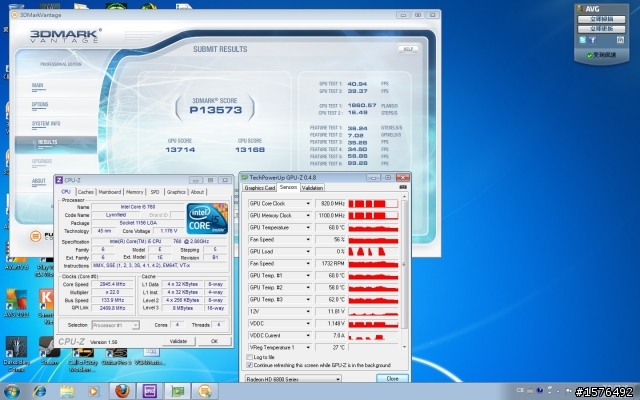Click GPU-Z sensors scrollbar up arrow

pyautogui.click(x=404, y=197)
